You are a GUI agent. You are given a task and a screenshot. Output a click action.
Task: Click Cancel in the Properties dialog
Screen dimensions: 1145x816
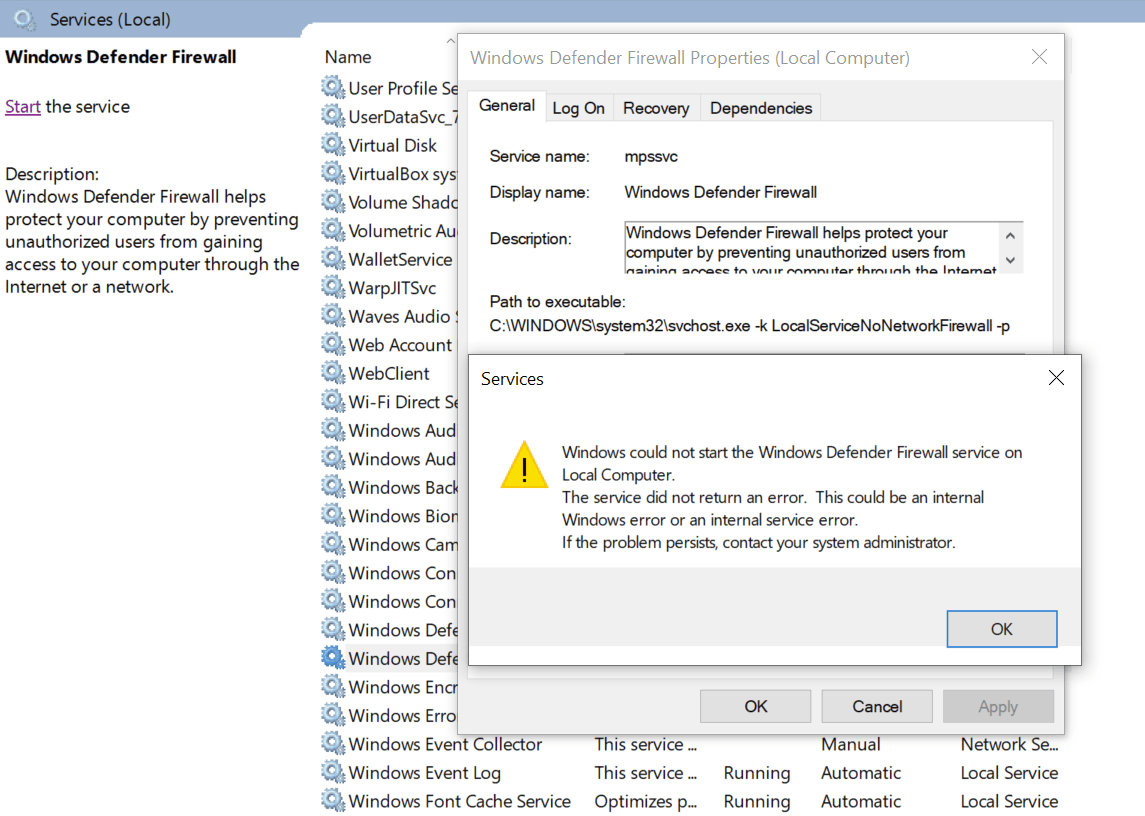tap(877, 706)
